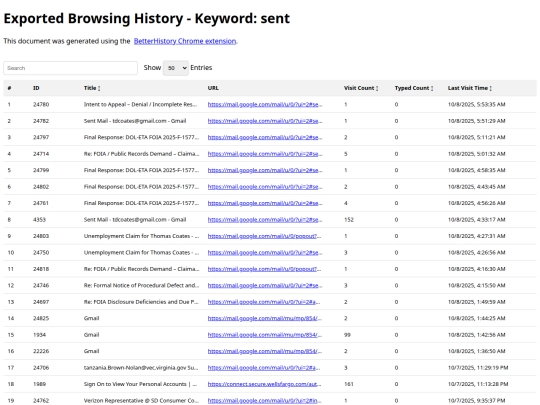Screen dimensions: 540x405
Task: Open URL link for row ID 24761
Action: pyautogui.click(x=265, y=203)
